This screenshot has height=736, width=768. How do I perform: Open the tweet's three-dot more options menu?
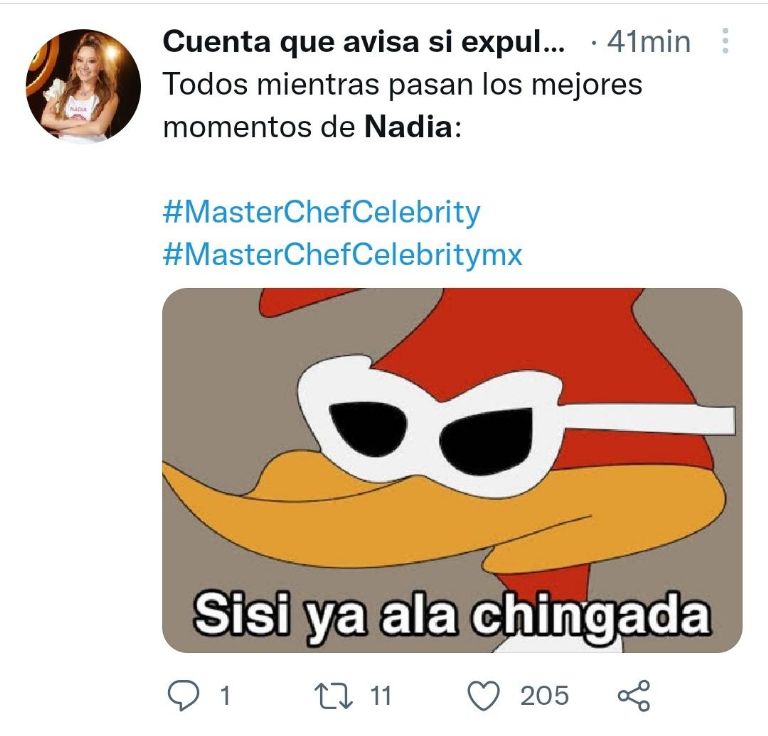[x=726, y=42]
